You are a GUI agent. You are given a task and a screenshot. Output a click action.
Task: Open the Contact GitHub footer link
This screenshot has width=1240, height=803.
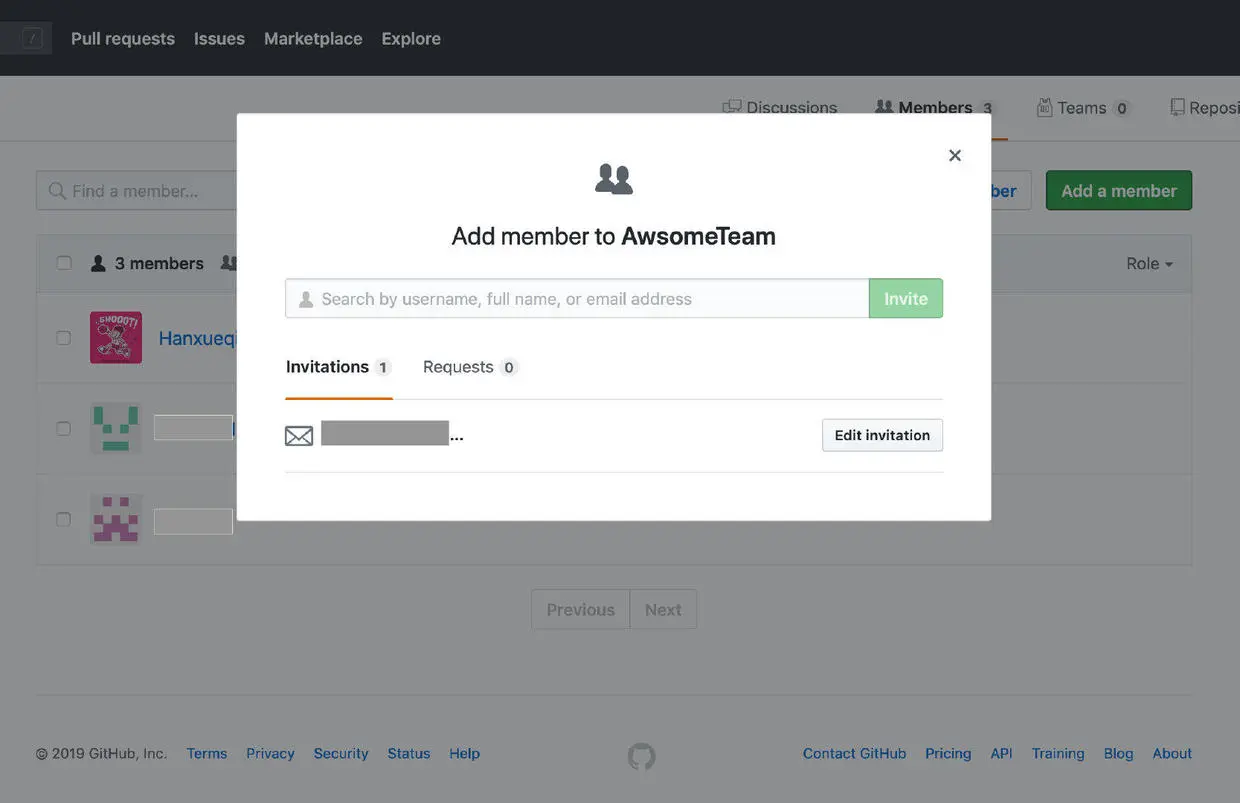854,753
